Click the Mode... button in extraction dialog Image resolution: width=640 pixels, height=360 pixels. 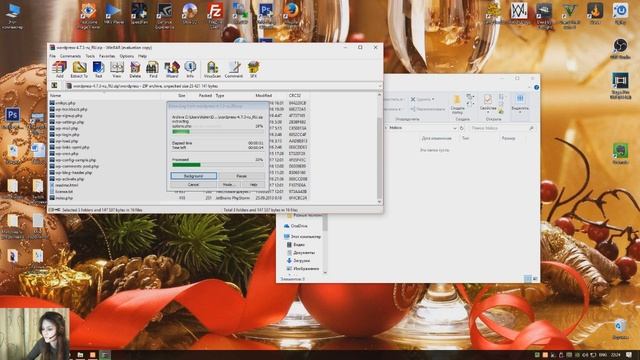[228, 184]
